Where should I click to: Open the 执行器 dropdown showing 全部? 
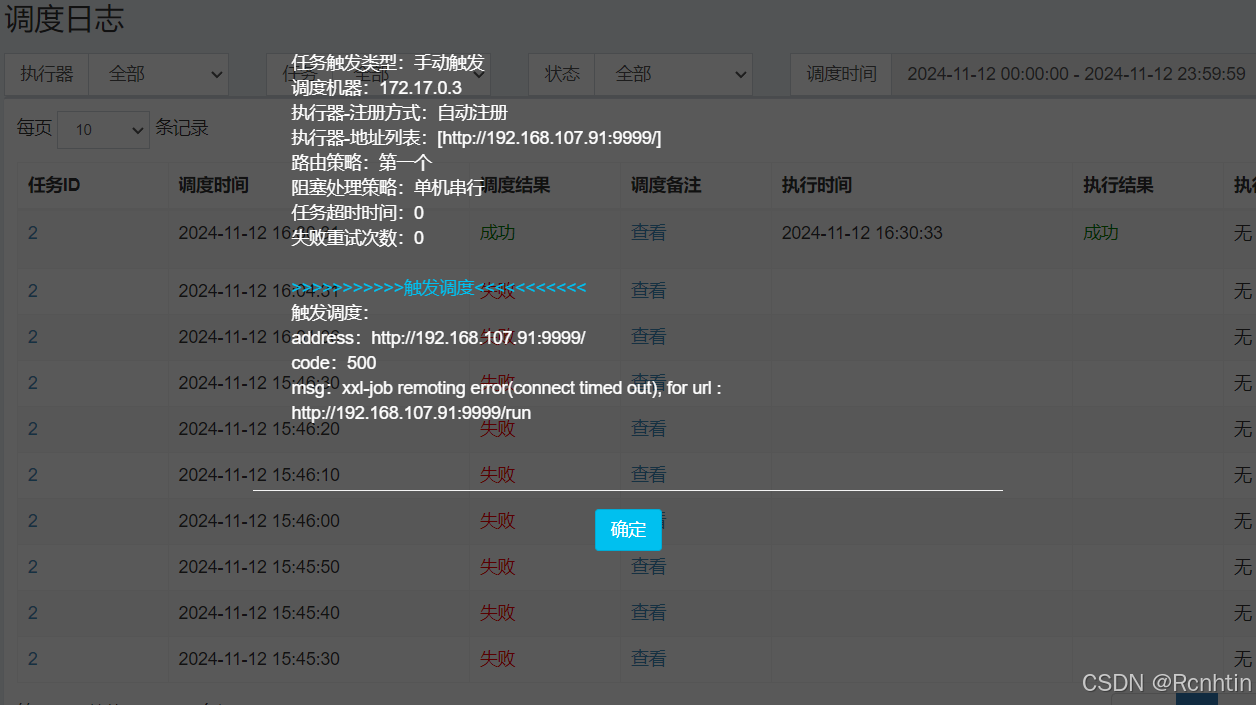click(x=159, y=74)
